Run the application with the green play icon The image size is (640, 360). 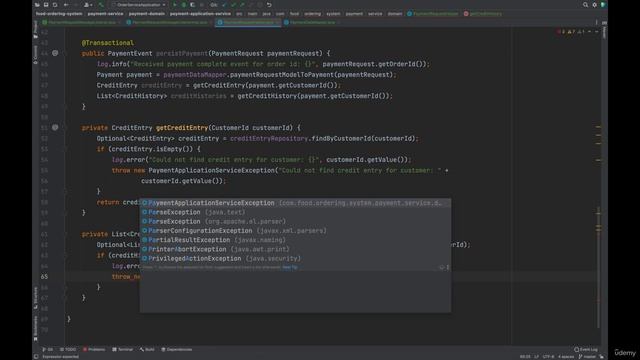pyautogui.click(x=175, y=5)
